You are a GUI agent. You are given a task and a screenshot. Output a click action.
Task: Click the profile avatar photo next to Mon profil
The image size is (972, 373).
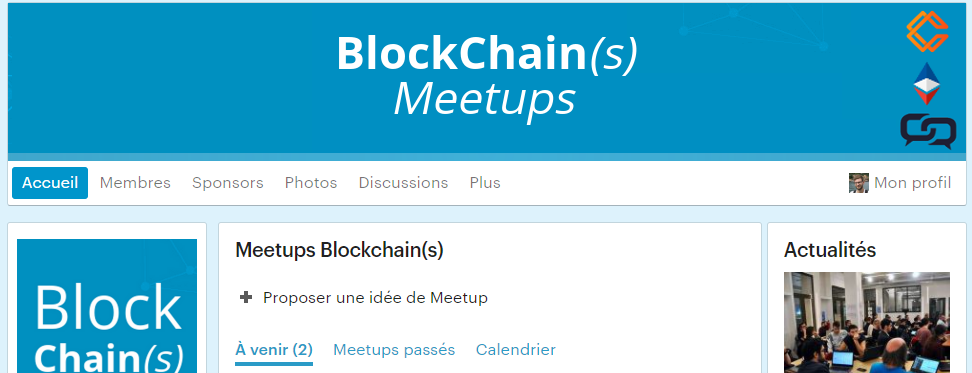pyautogui.click(x=859, y=183)
